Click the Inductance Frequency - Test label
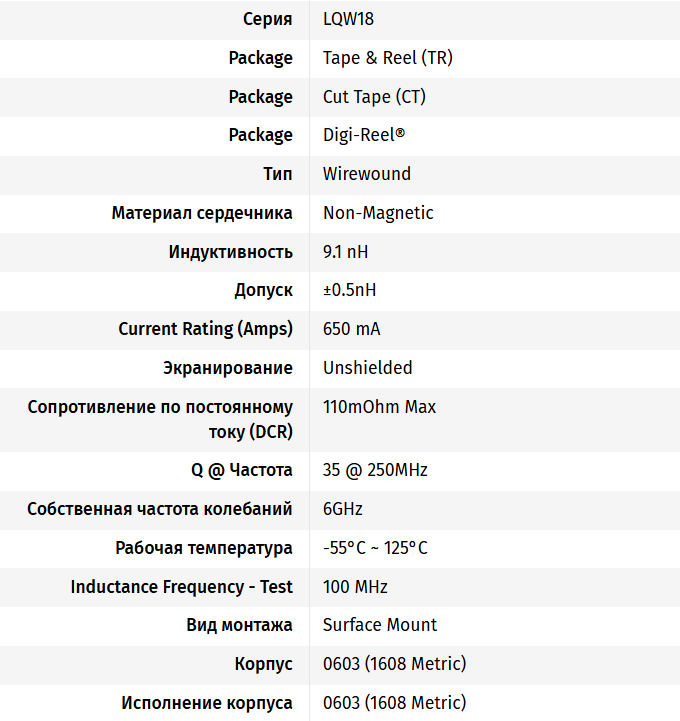The image size is (680, 721). tap(181, 587)
